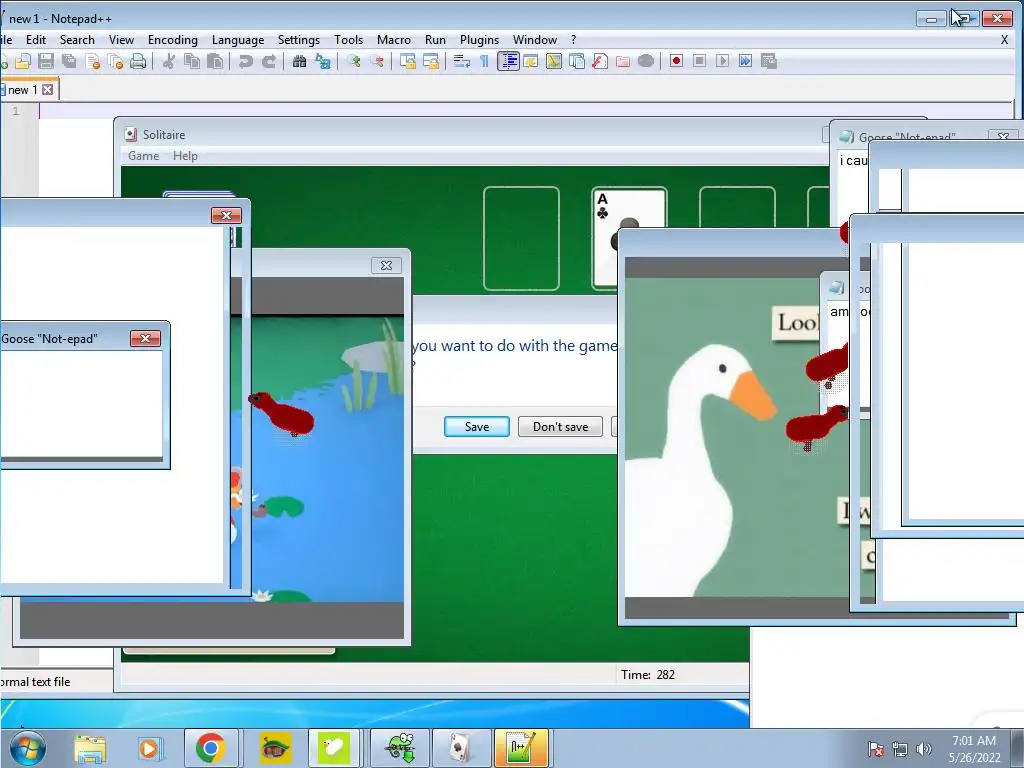This screenshot has height=768, width=1024.
Task: Open the Encoding menu
Action: pyautogui.click(x=172, y=40)
